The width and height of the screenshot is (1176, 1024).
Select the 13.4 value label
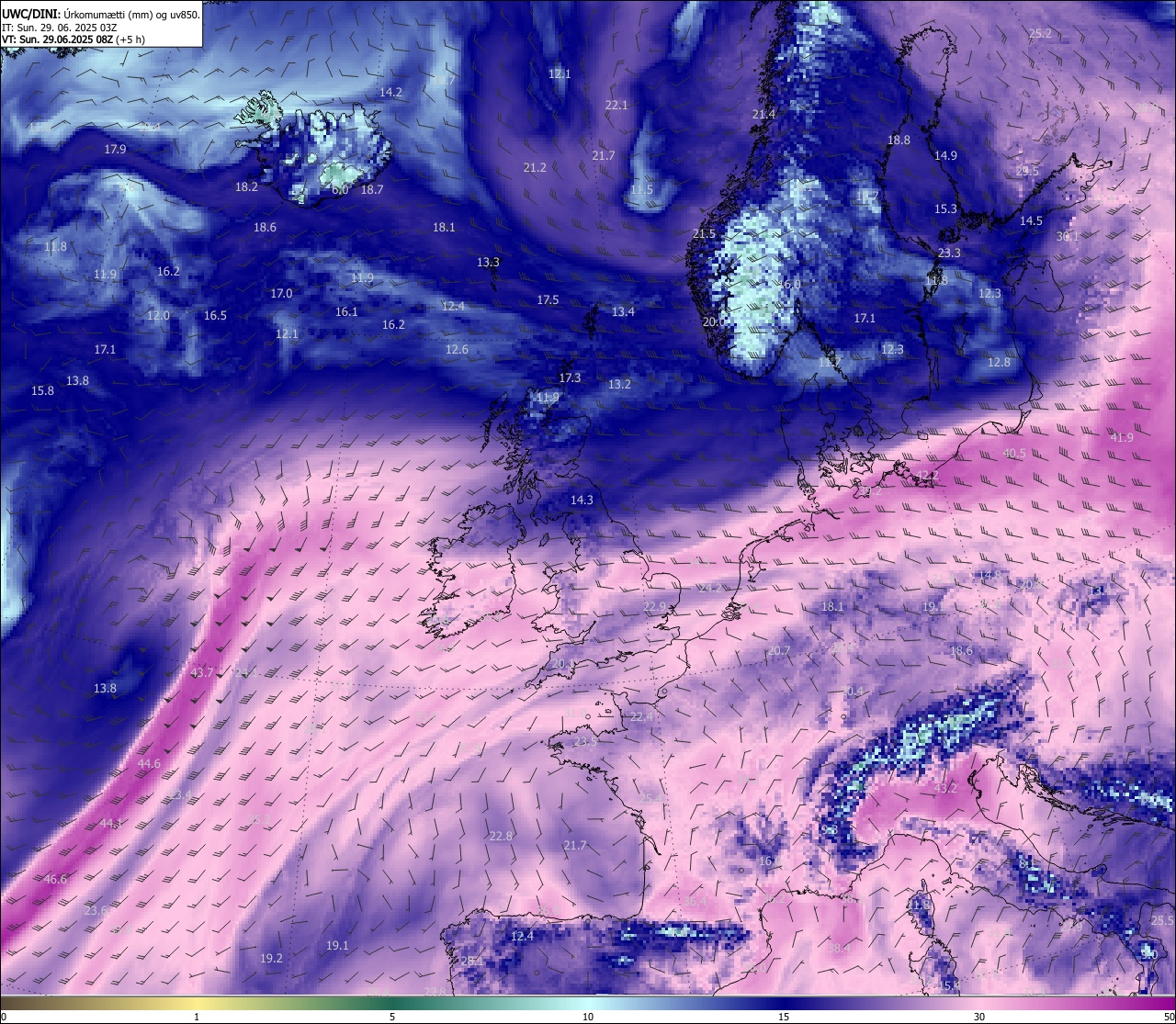[x=623, y=312]
